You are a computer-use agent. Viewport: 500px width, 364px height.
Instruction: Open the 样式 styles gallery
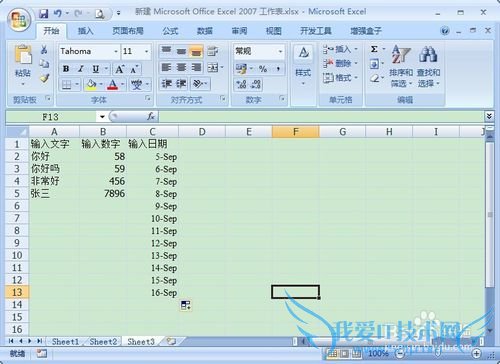coord(303,65)
